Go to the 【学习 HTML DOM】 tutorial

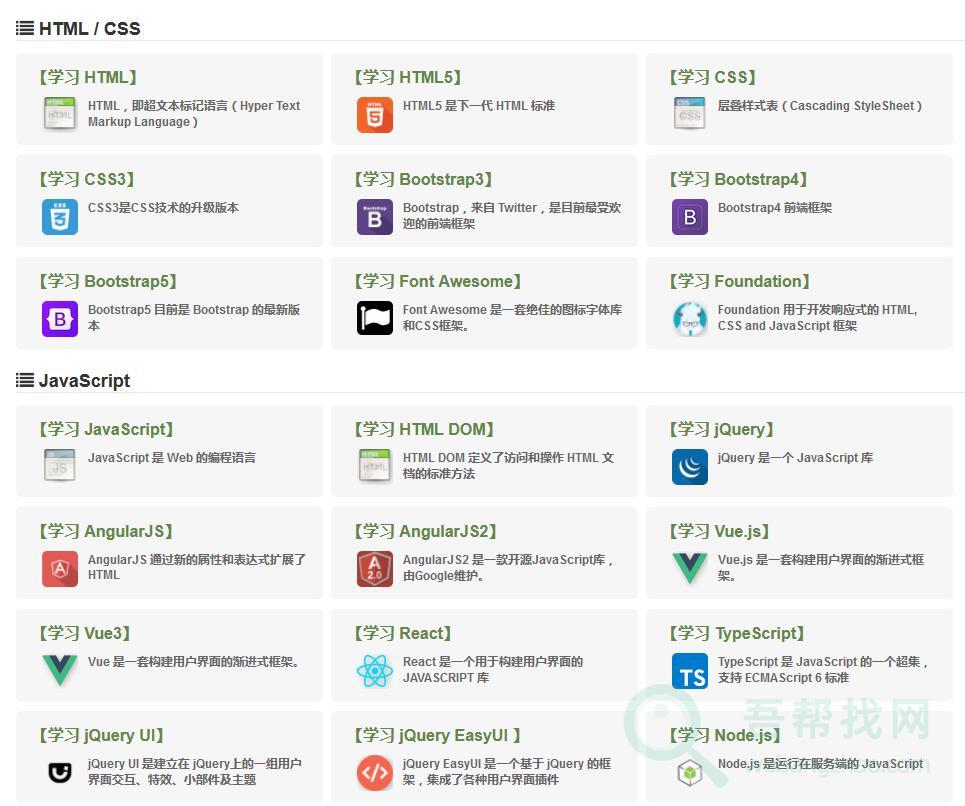424,429
